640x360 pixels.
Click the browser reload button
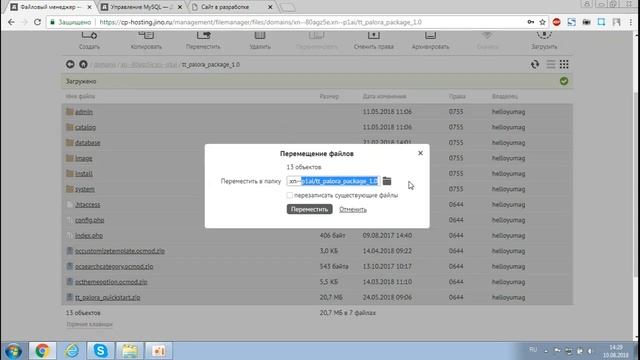coord(37,22)
